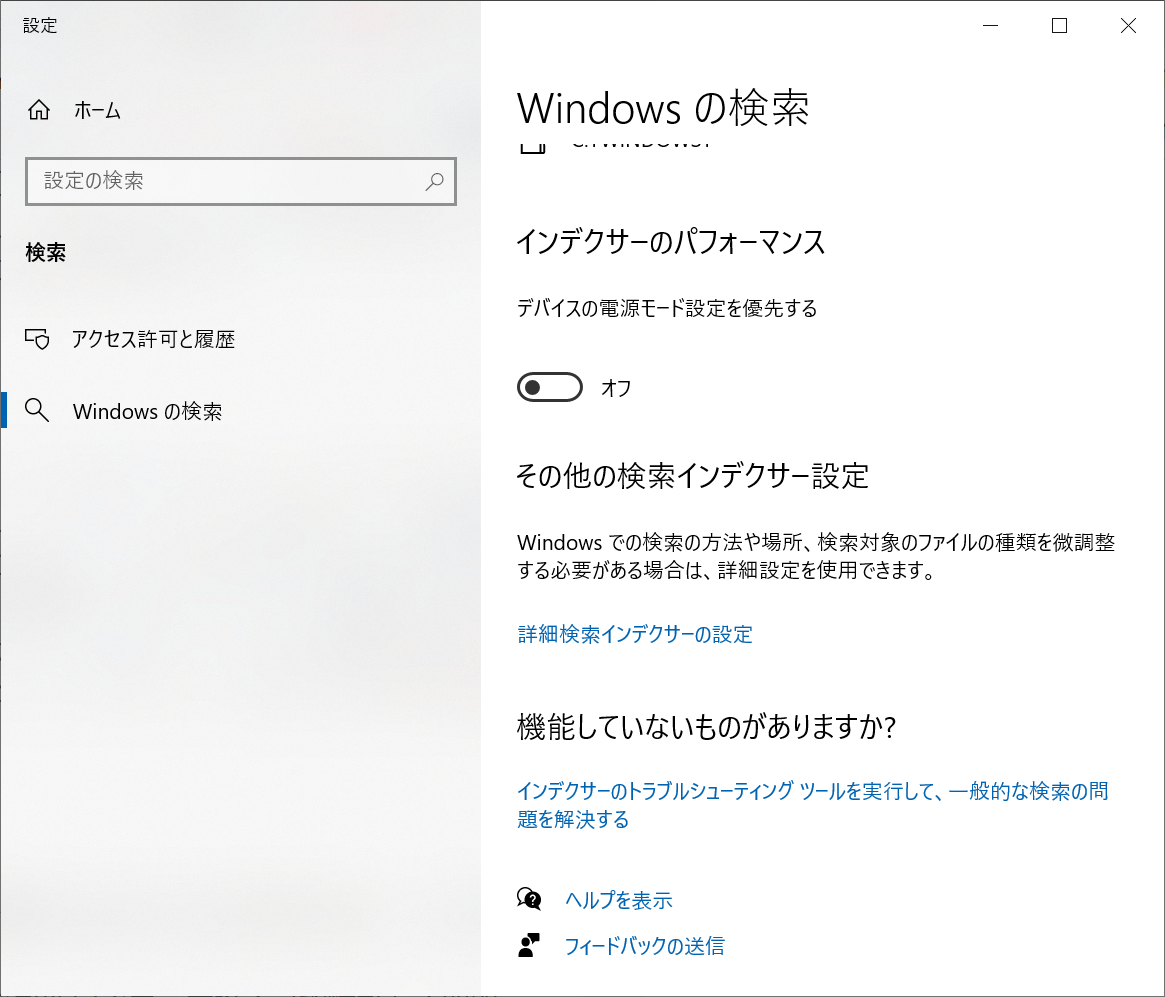Select Windows の検索 in the sidebar
This screenshot has height=997, width=1165.
click(x=147, y=412)
